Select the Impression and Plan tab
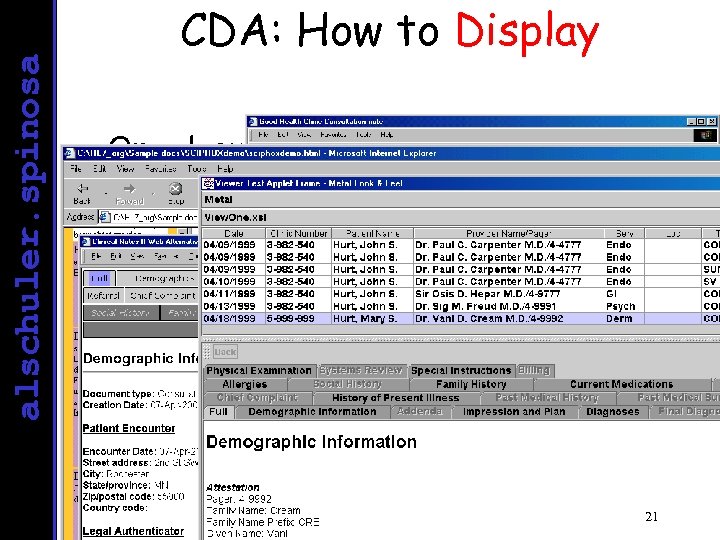 coord(514,411)
